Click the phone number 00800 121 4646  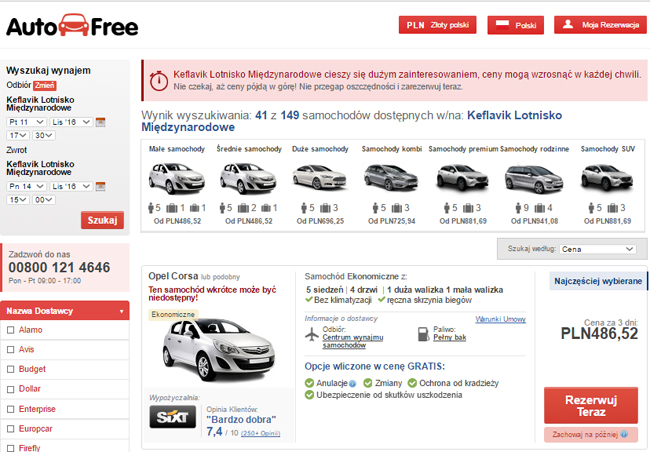(59, 267)
